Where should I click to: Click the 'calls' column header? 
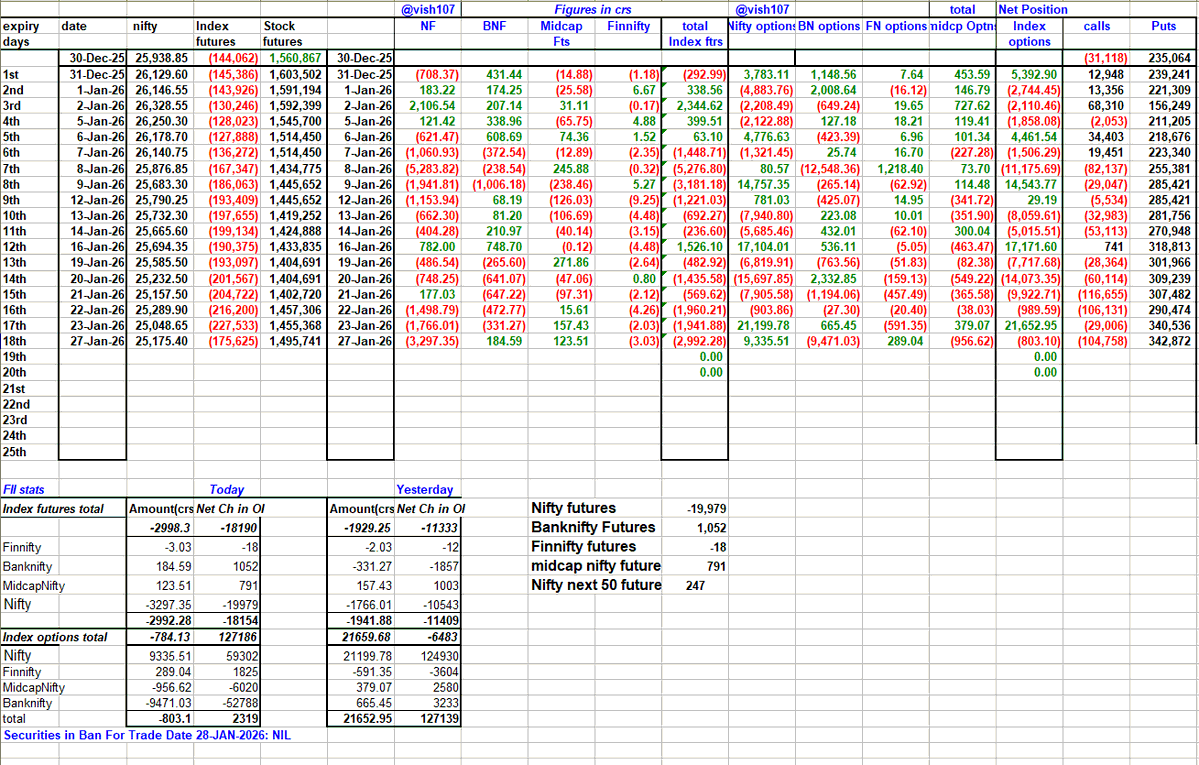(1097, 26)
